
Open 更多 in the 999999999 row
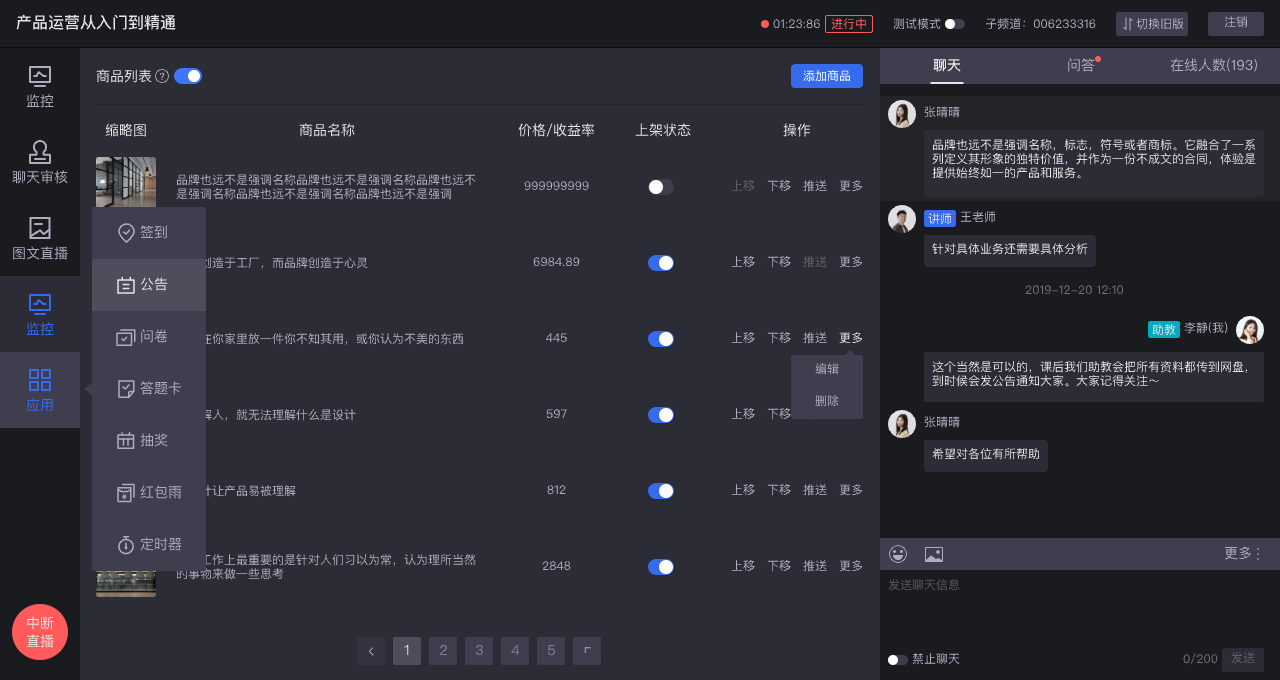851,186
